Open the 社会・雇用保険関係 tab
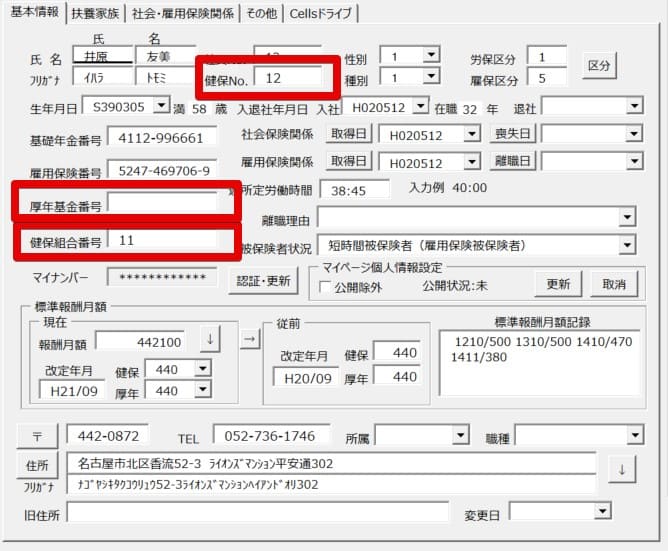Viewport: 668px width, 551px height. click(183, 13)
